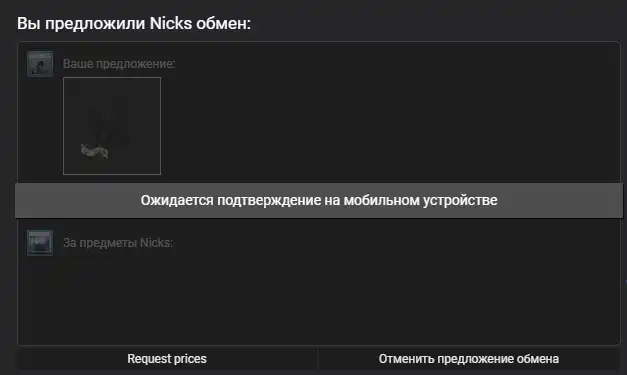627x375 pixels.
Task: Click the word Ожидается in the confirmation banner
Action: point(177,201)
